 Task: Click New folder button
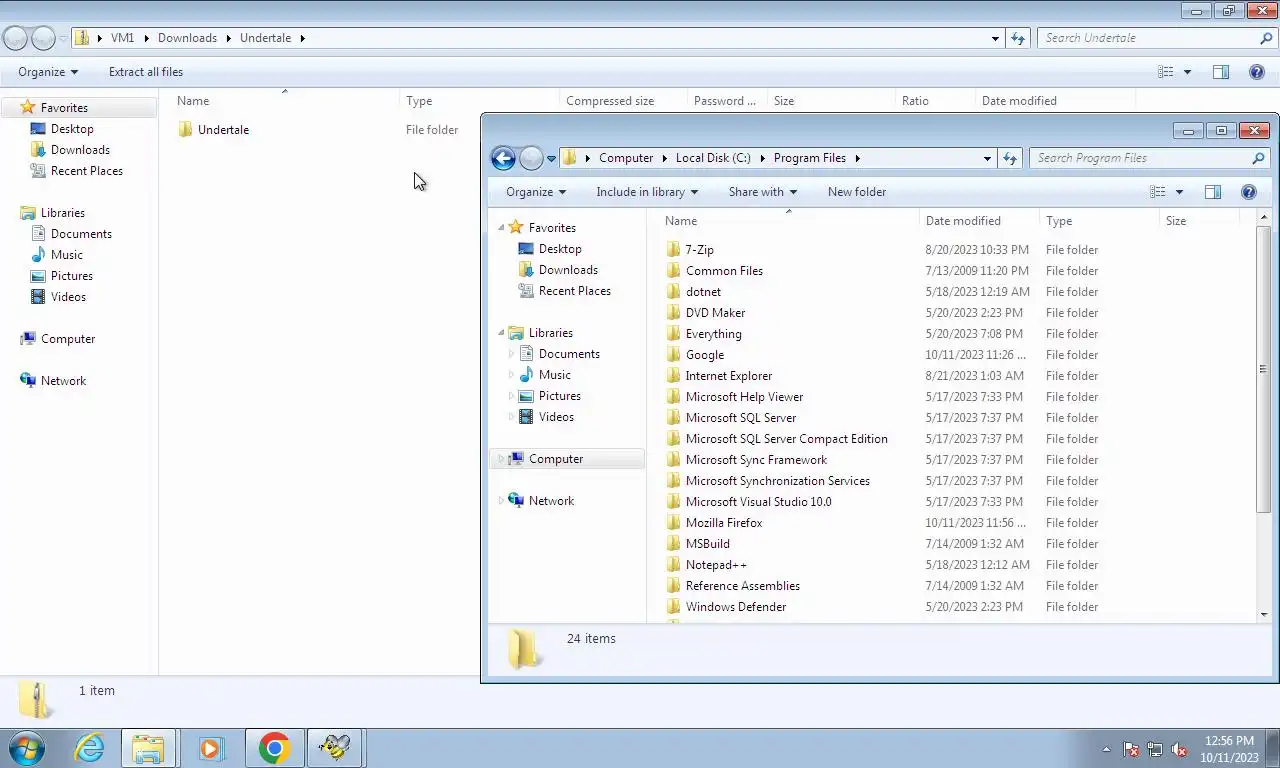857,192
